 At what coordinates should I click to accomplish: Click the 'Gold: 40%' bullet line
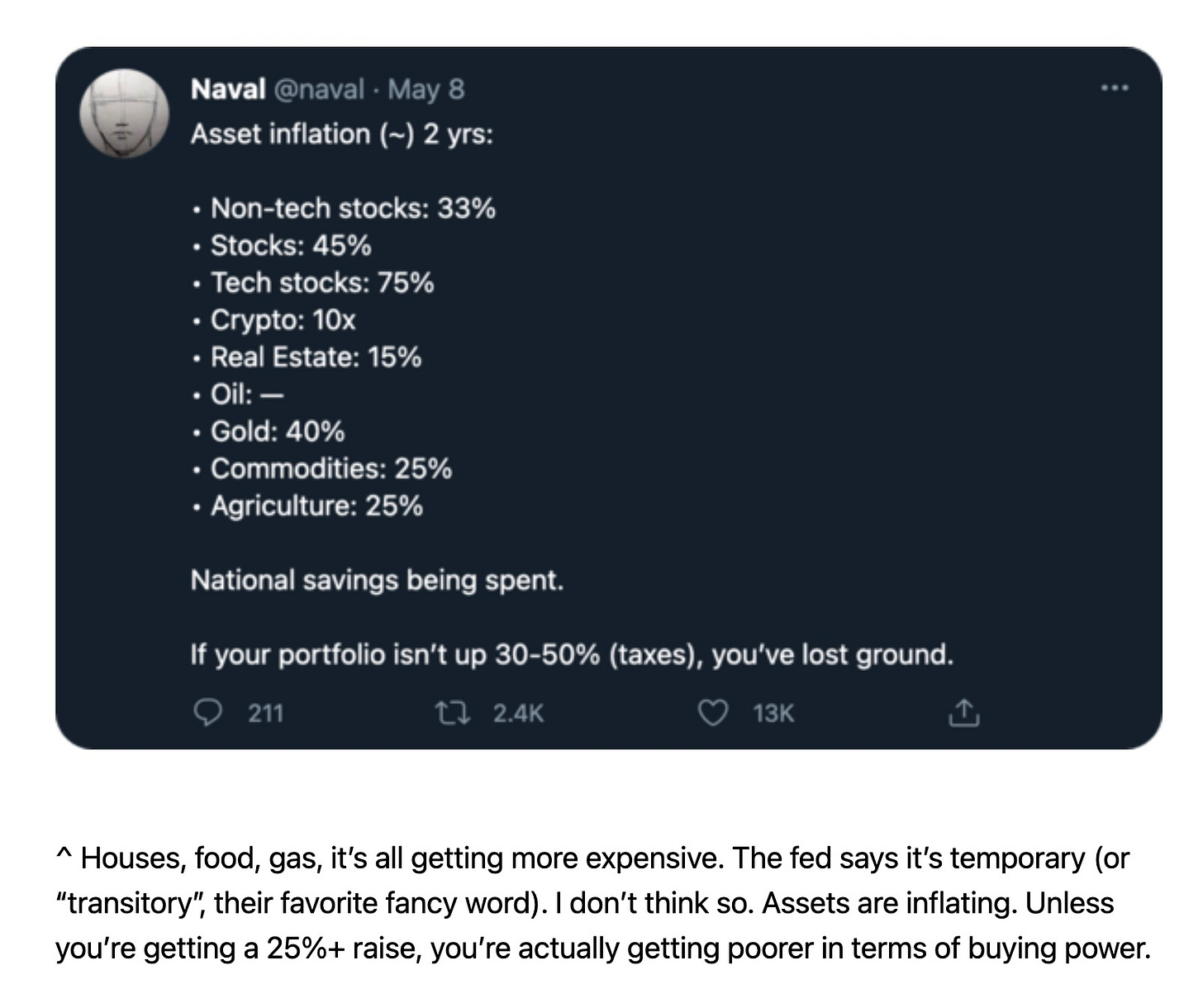pos(268,431)
